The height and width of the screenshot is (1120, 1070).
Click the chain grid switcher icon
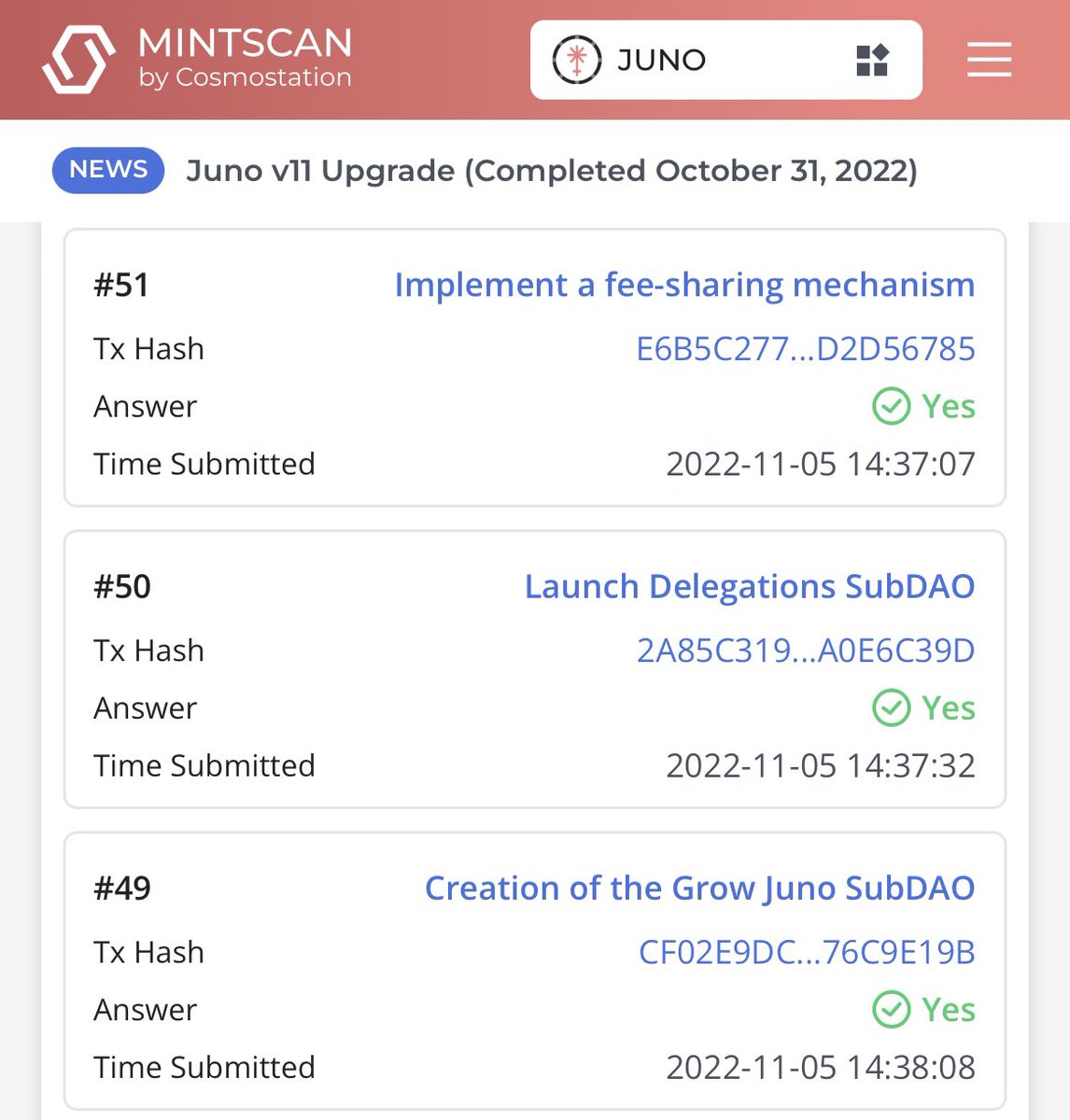pos(872,60)
